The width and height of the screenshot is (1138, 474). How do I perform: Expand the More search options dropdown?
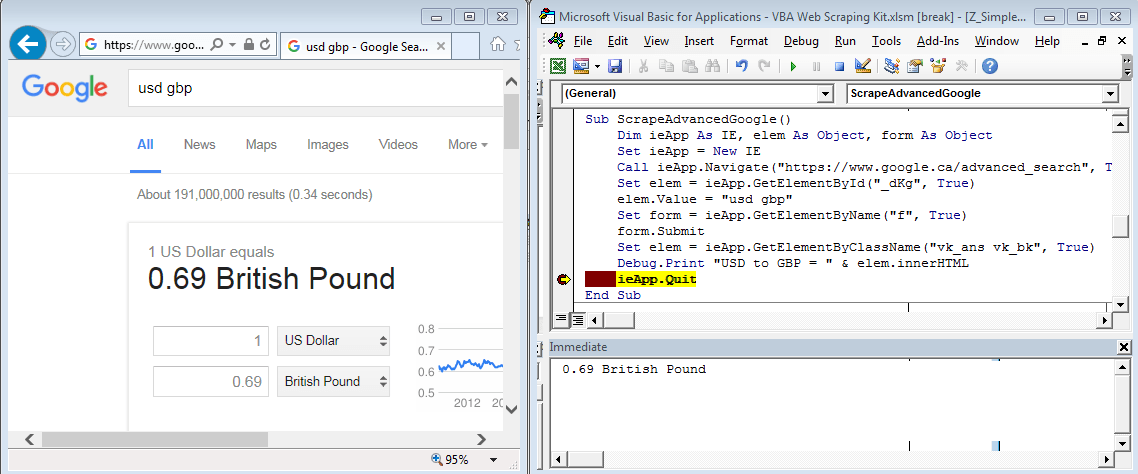tap(467, 144)
